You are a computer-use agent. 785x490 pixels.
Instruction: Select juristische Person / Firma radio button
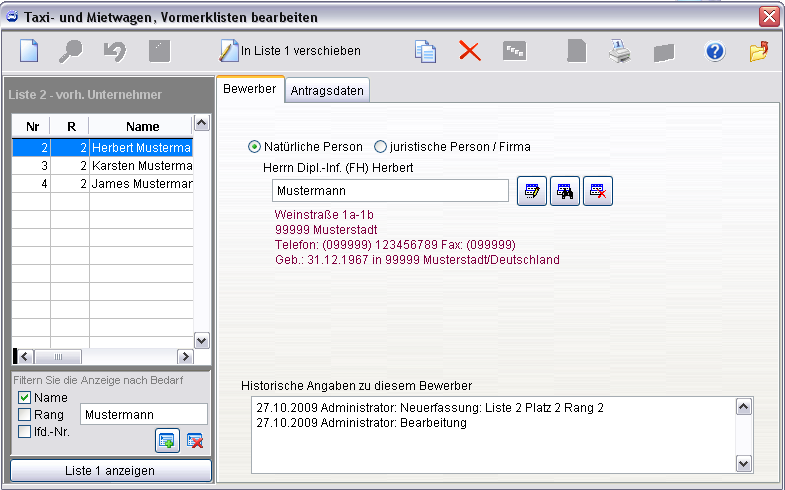[380, 147]
